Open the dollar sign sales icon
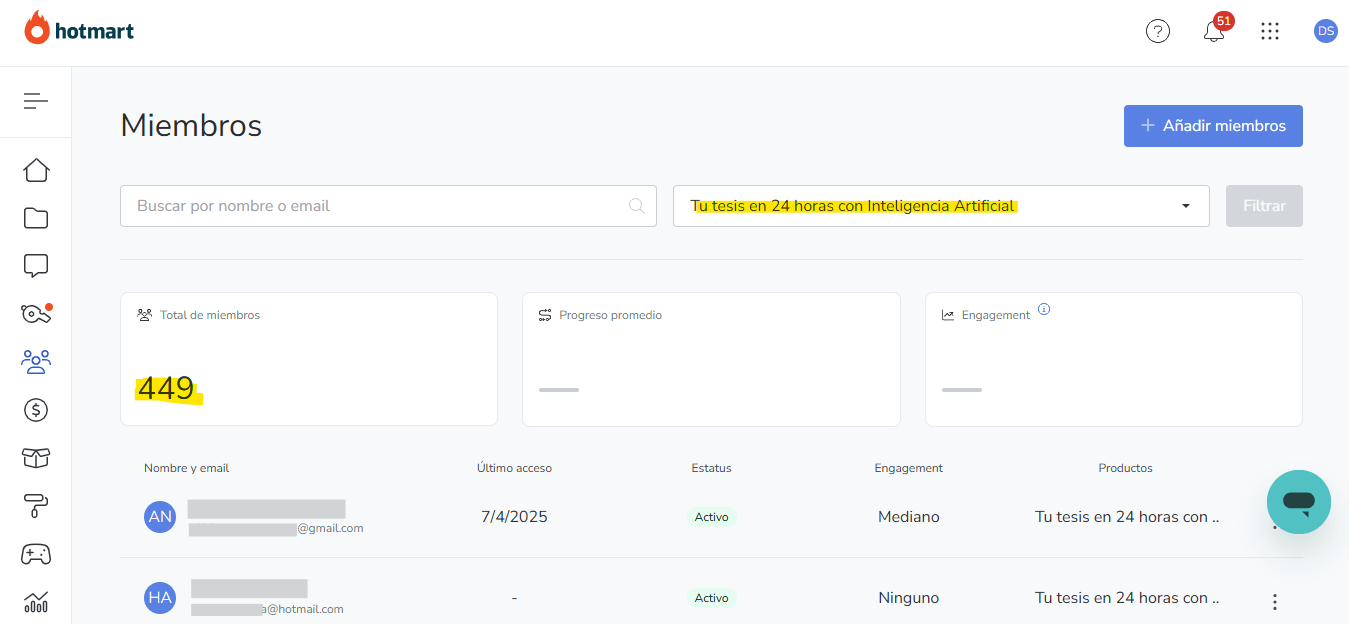 [x=36, y=410]
